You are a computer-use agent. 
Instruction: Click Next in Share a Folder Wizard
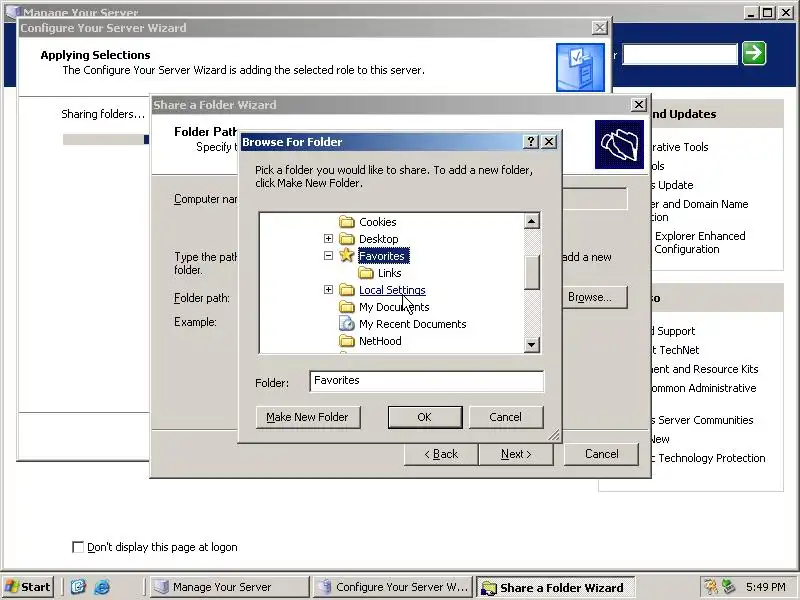coord(516,454)
